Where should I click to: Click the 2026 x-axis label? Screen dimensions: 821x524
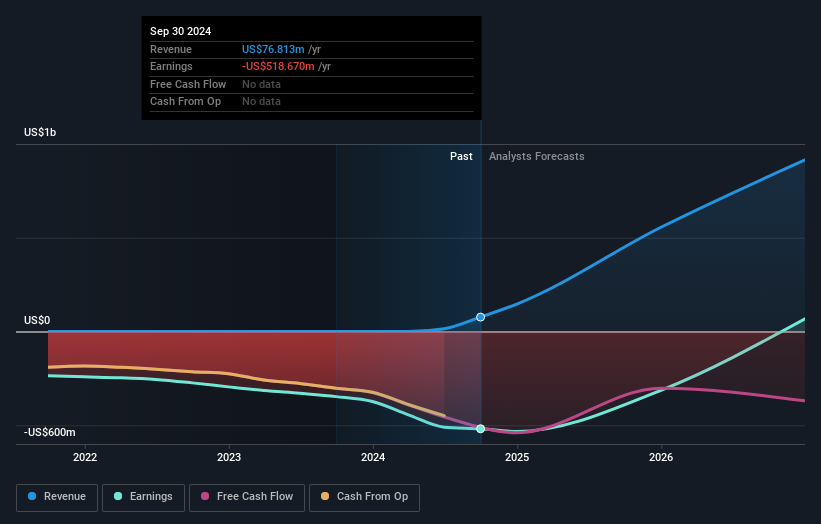[x=661, y=457]
